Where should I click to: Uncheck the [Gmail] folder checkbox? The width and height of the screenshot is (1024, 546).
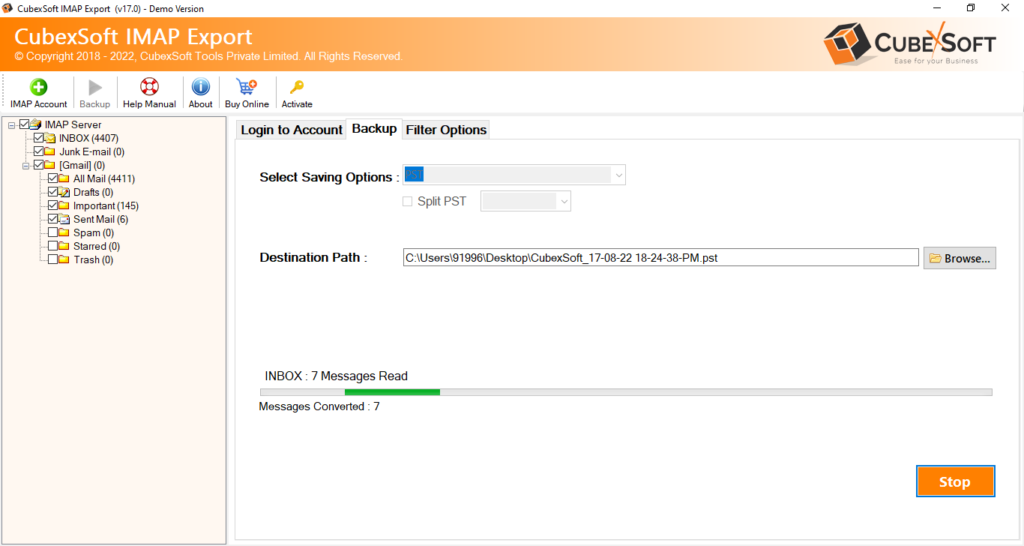(39, 165)
